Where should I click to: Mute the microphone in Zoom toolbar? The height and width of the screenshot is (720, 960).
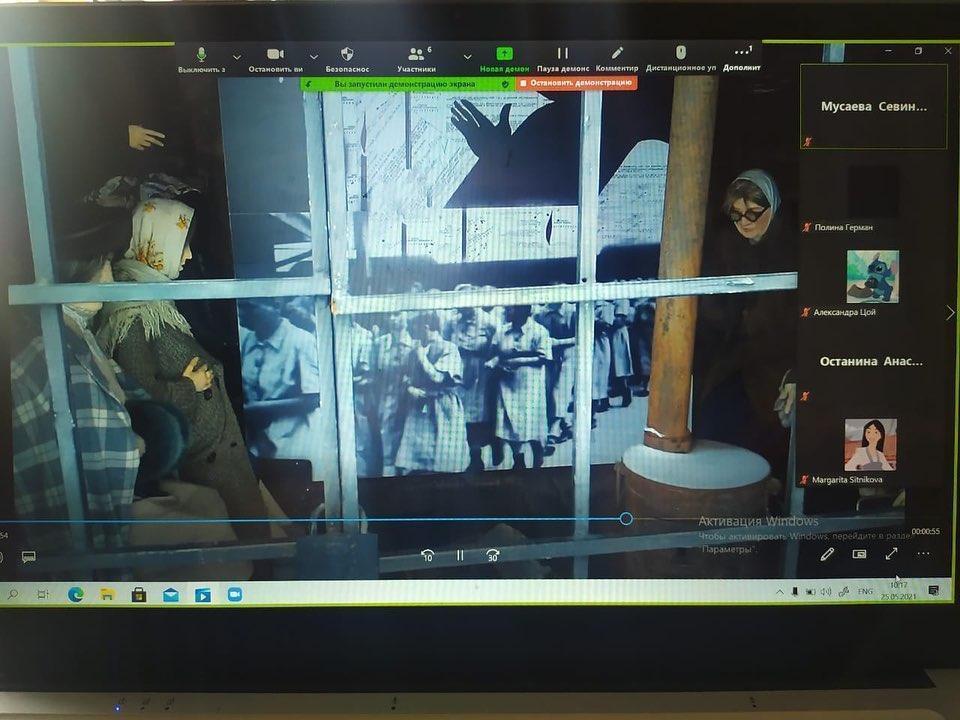(201, 55)
